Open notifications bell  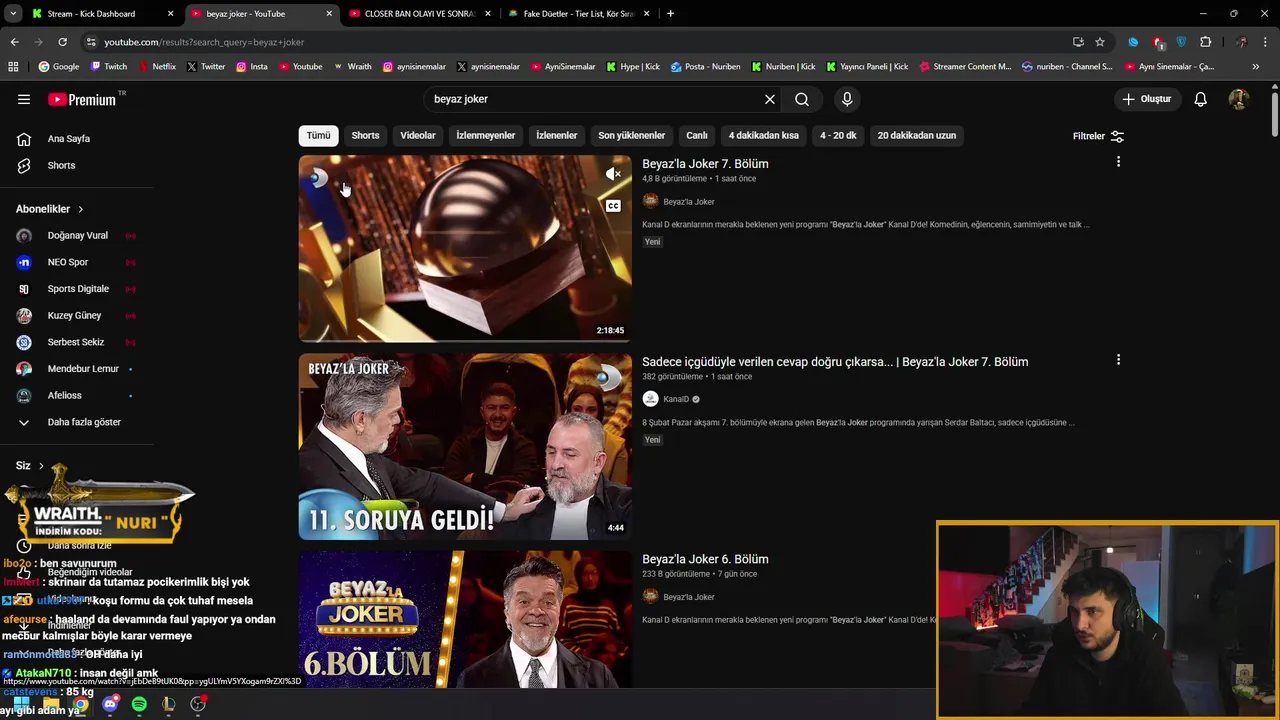(x=1200, y=99)
